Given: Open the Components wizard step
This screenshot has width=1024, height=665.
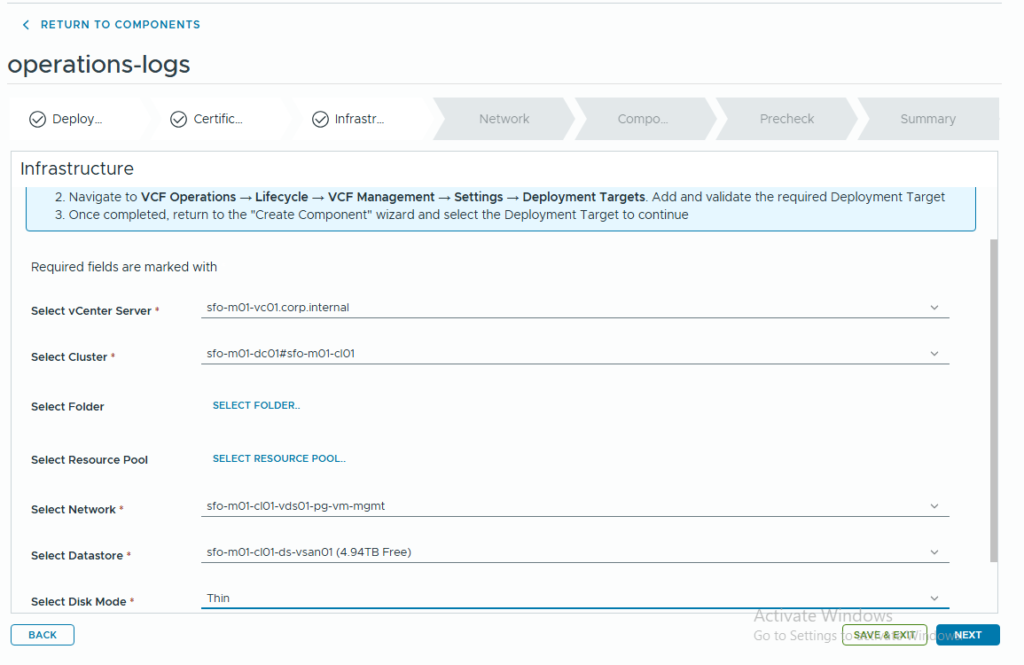Looking at the screenshot, I should [642, 119].
